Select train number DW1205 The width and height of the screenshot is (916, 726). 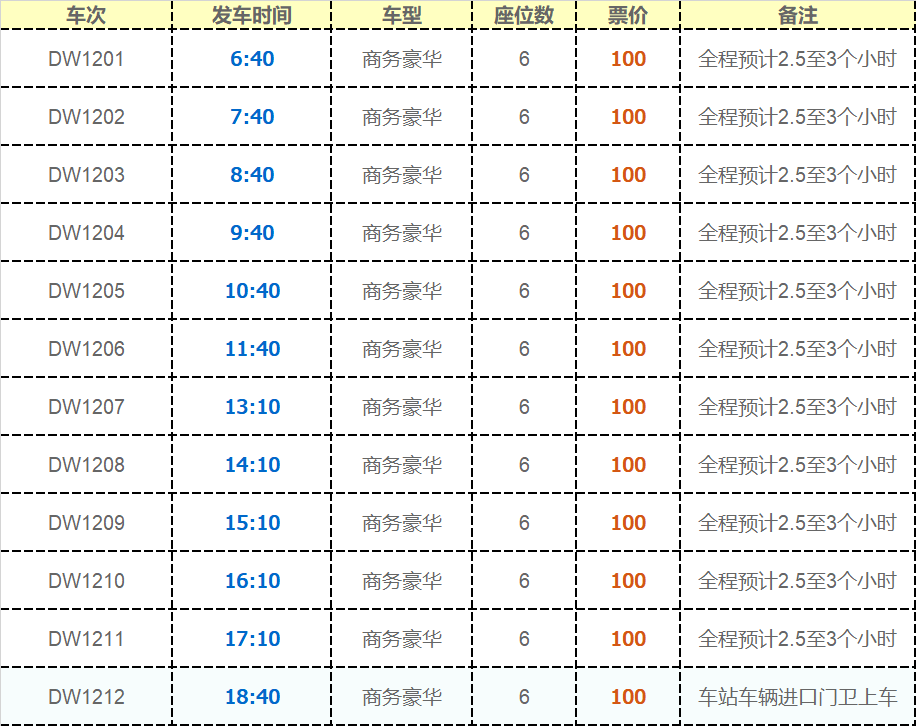pos(86,291)
